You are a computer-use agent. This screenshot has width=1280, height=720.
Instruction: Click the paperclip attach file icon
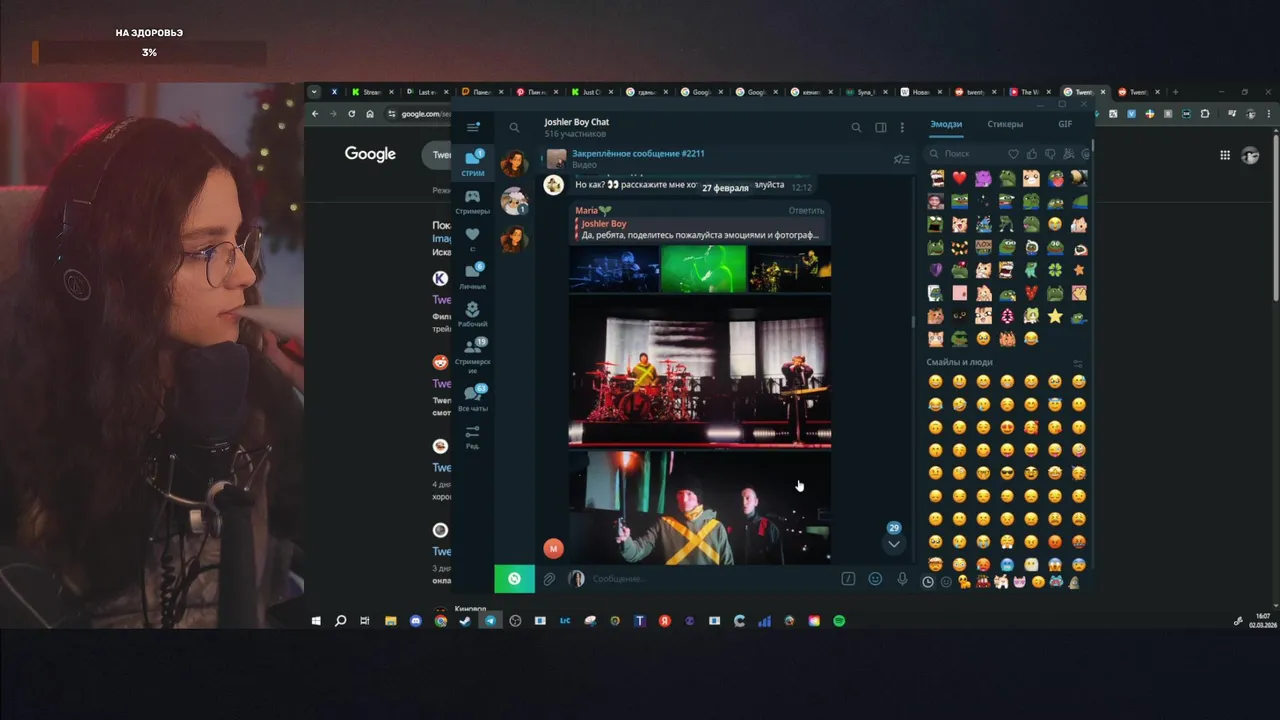pyautogui.click(x=549, y=579)
